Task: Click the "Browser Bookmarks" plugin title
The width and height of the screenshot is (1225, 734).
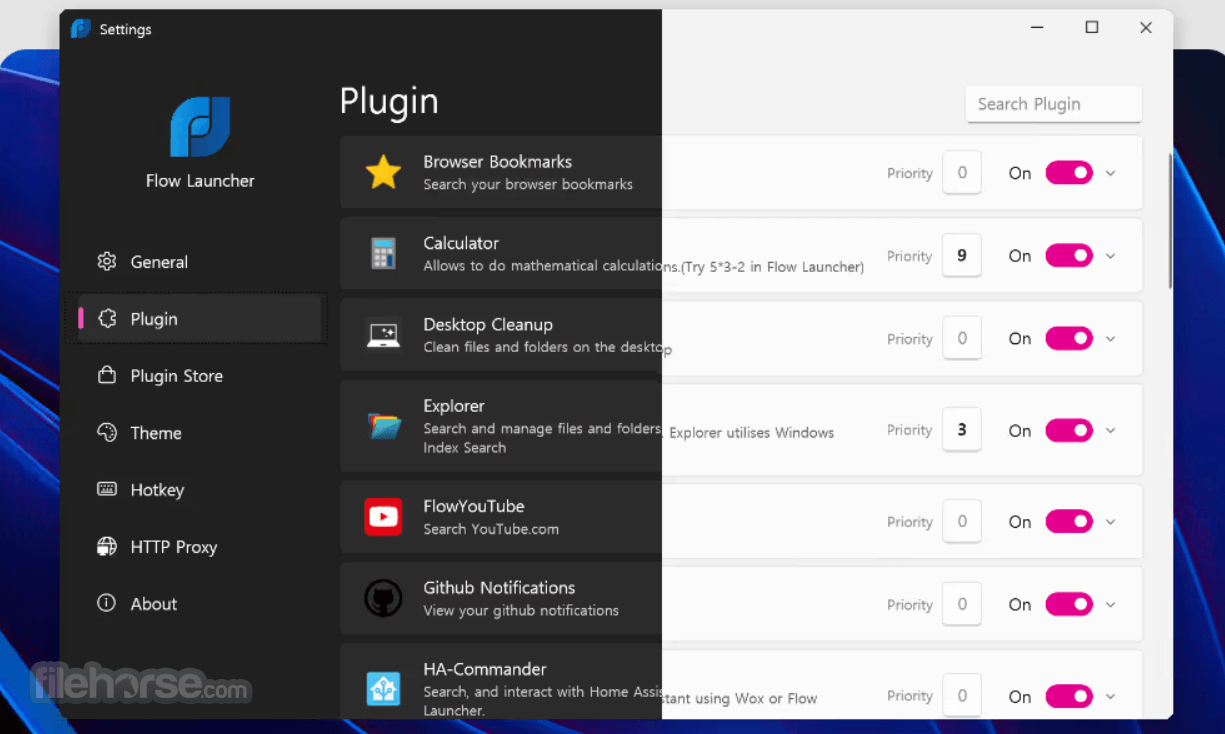Action: (x=497, y=162)
